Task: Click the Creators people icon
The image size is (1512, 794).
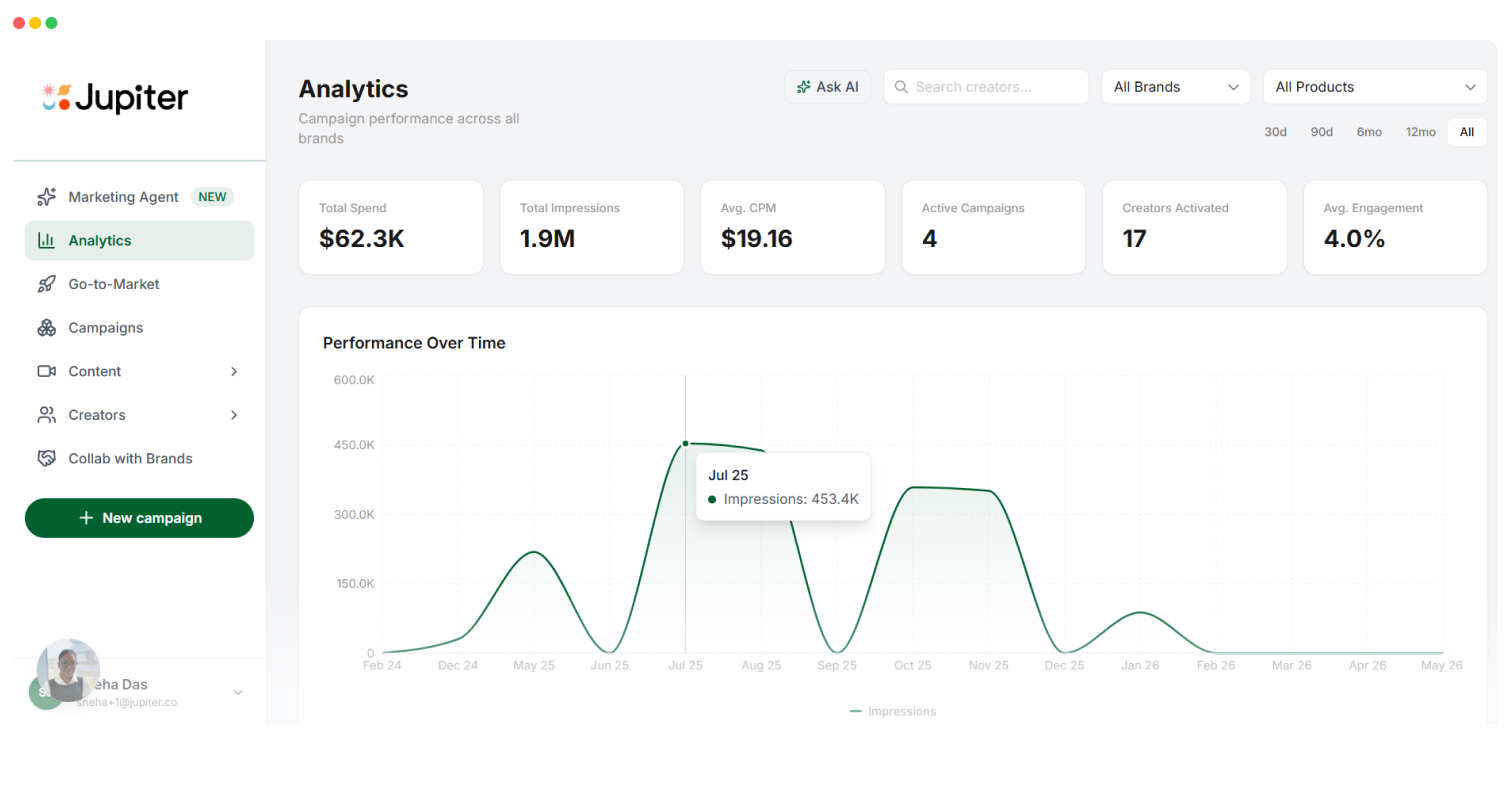Action: [x=46, y=415]
